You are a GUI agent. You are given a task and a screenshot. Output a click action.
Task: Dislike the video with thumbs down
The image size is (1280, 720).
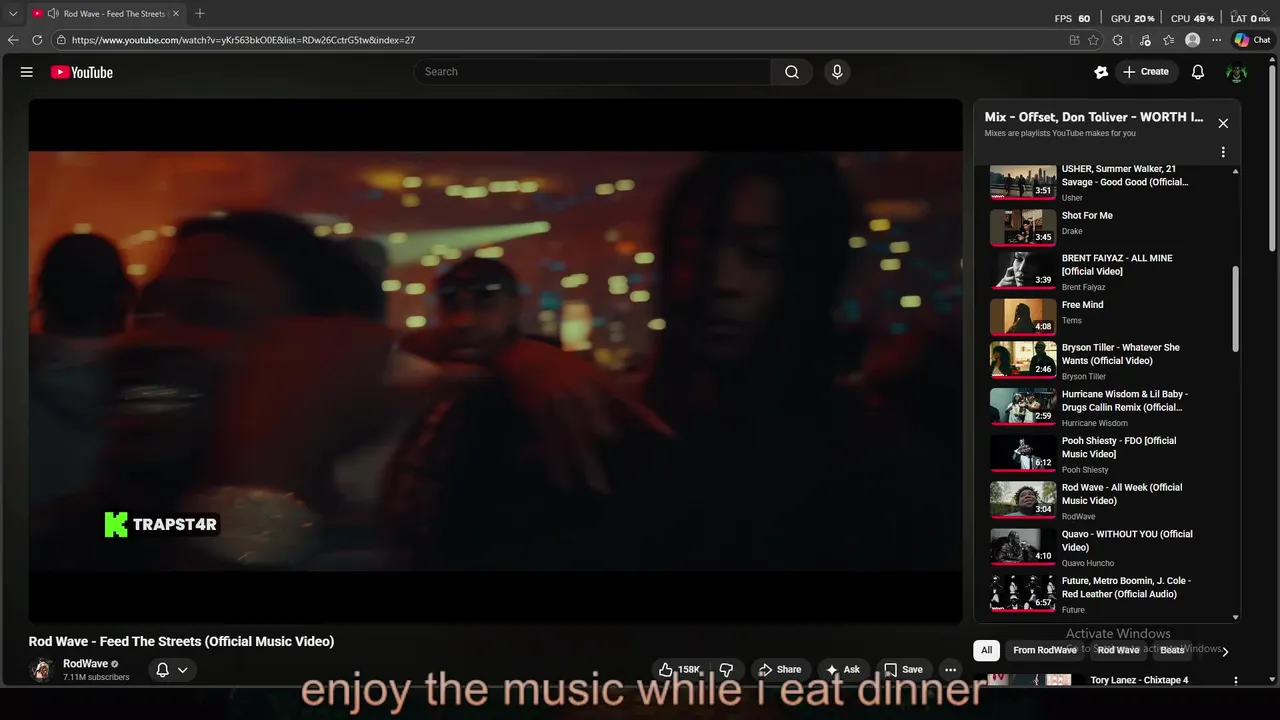click(x=727, y=670)
